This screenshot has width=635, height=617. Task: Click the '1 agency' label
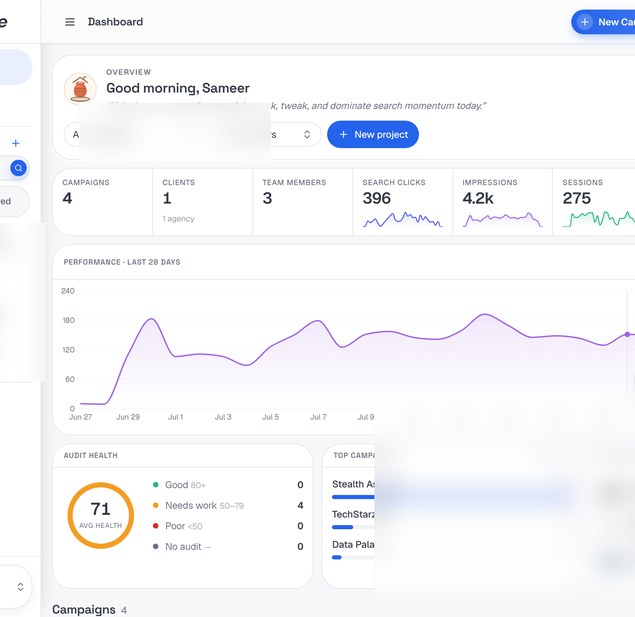pyautogui.click(x=178, y=219)
